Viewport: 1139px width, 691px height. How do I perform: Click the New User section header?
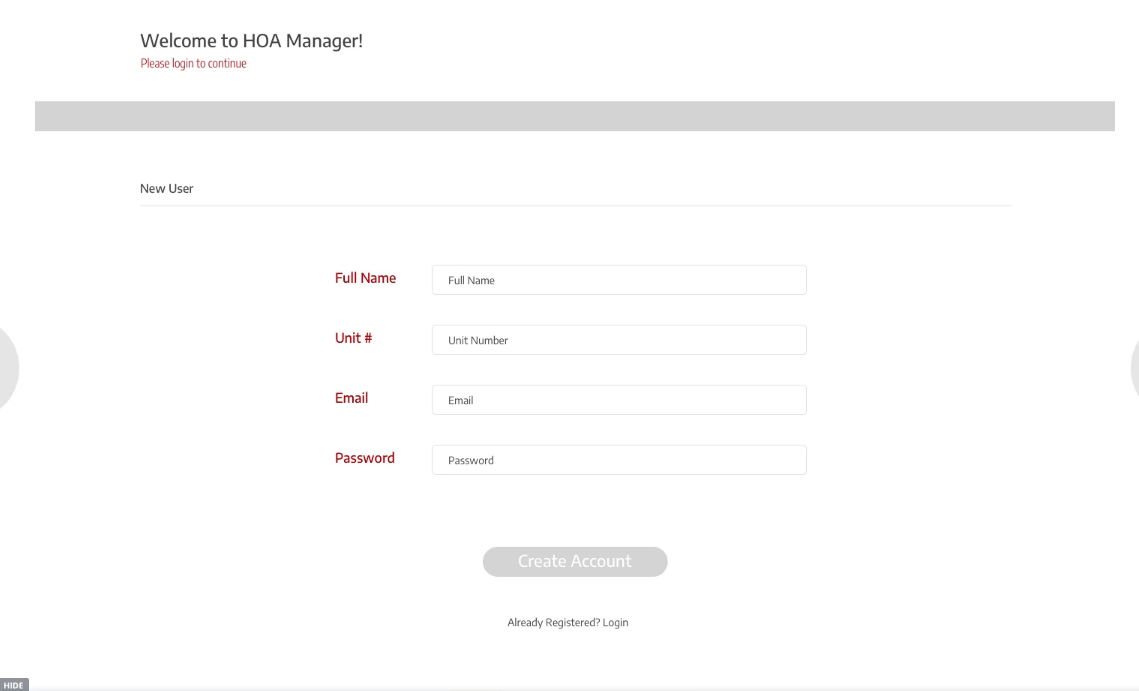(166, 188)
